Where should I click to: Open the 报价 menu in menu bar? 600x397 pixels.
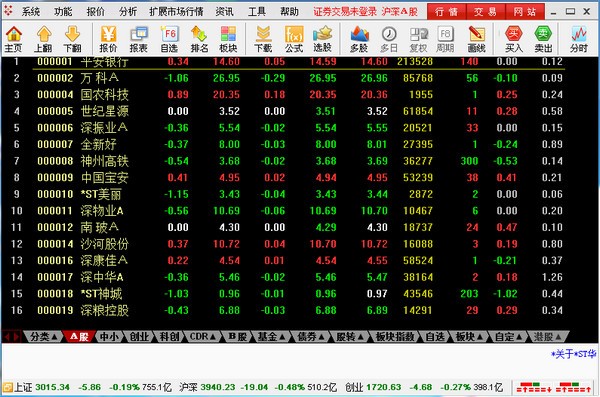[95, 11]
